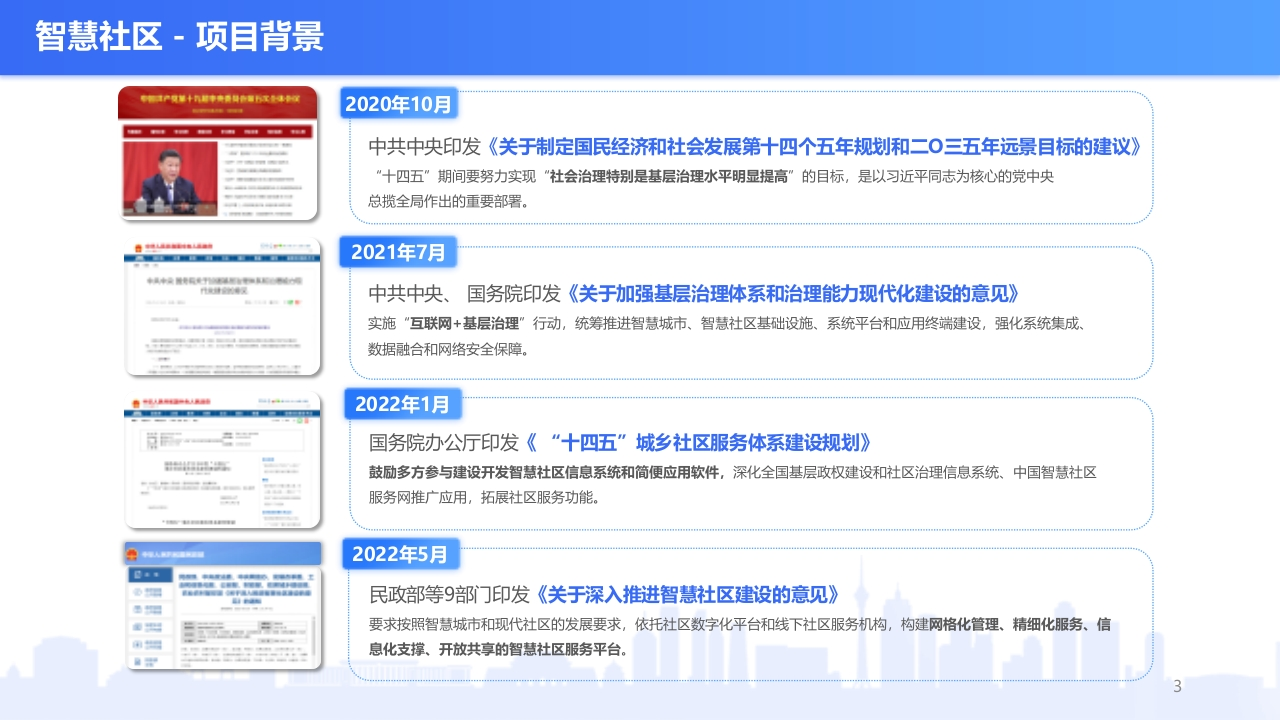
Task: Open thumbnail next to 2022年5月 entry
Action: point(222,606)
